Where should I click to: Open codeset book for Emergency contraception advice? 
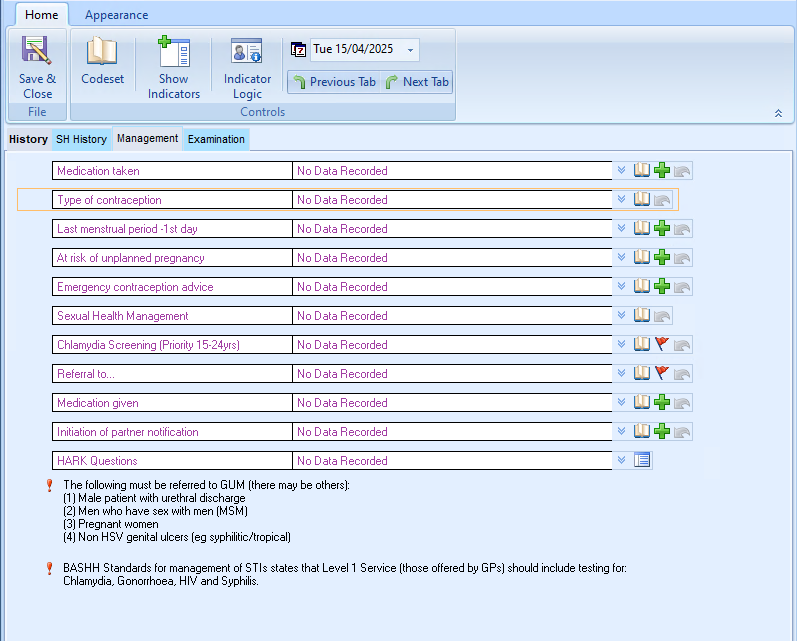point(641,286)
